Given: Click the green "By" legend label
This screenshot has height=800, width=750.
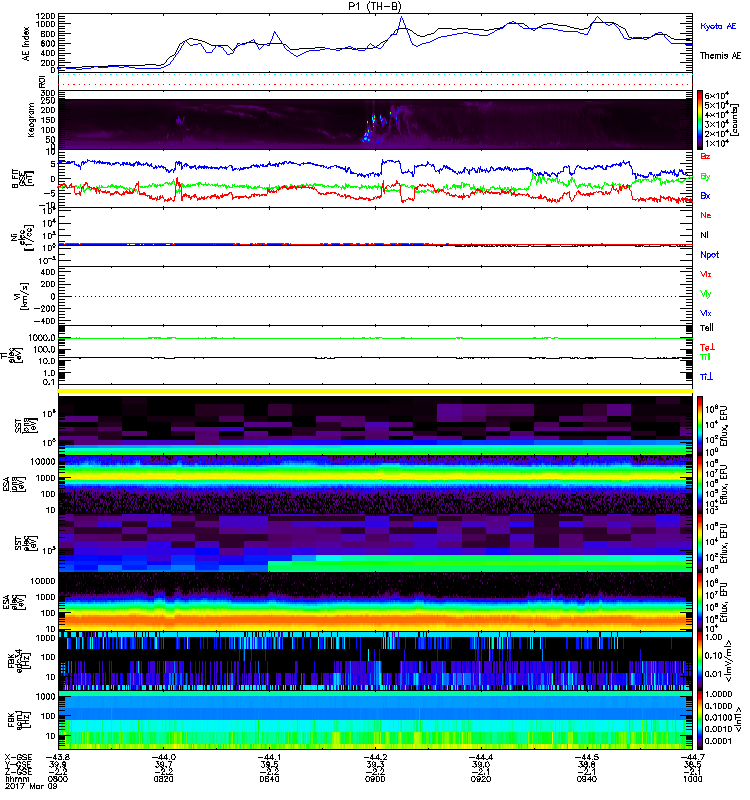Looking at the screenshot, I should 705,177.
